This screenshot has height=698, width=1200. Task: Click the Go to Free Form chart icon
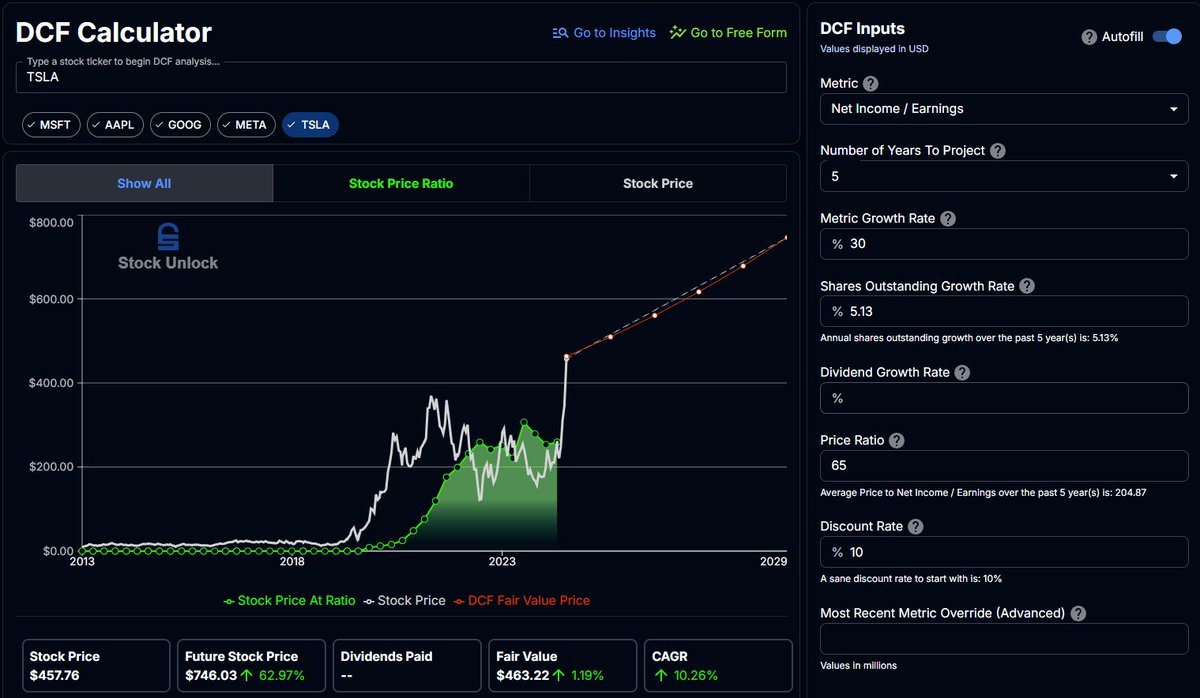pos(678,33)
